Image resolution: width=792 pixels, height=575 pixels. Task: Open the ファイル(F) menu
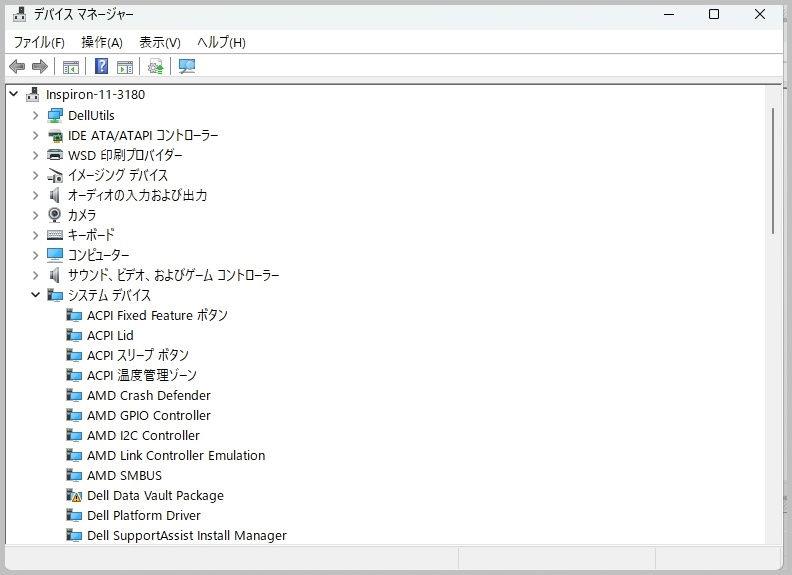(x=39, y=42)
